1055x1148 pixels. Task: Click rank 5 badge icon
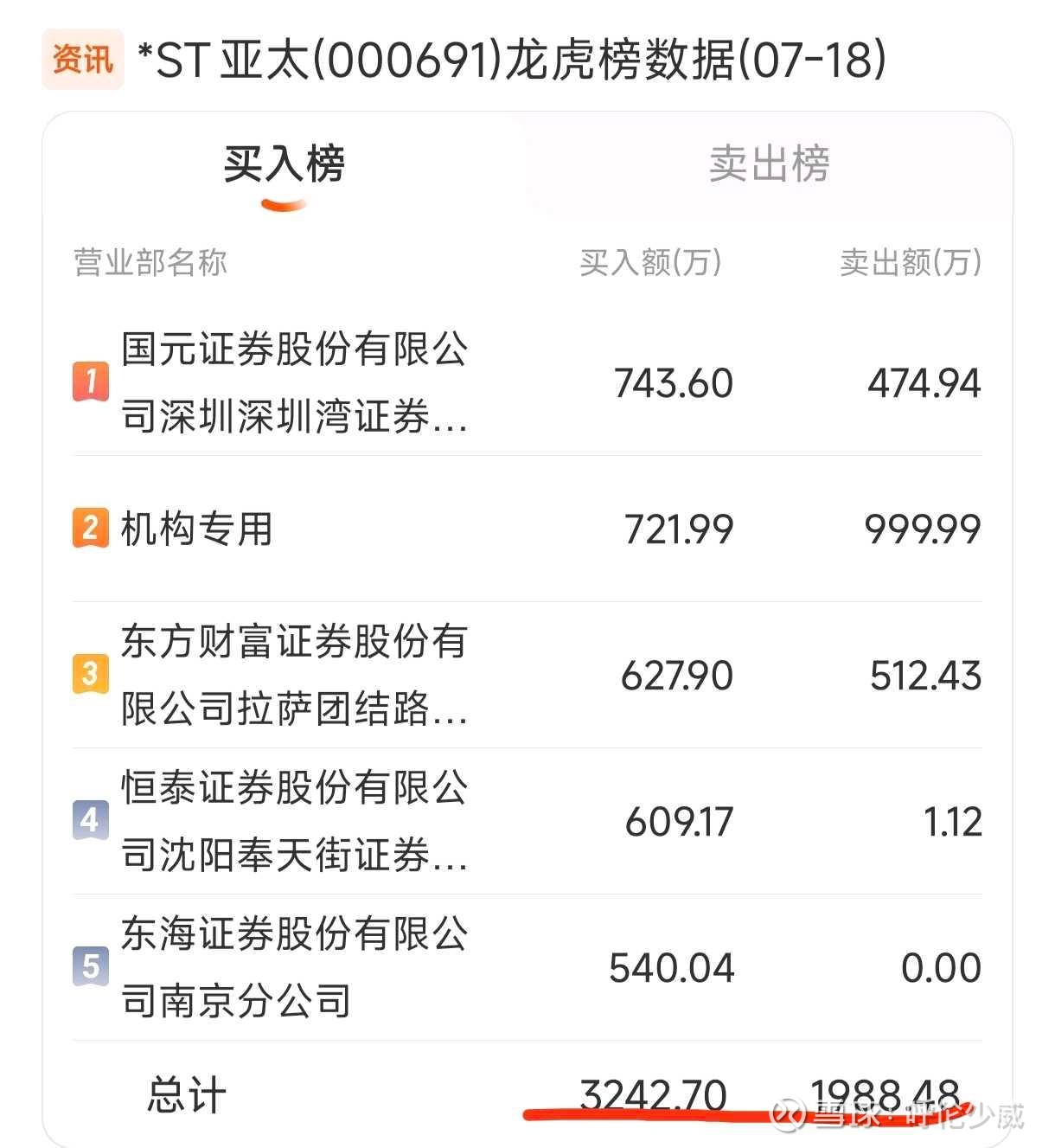tap(91, 966)
